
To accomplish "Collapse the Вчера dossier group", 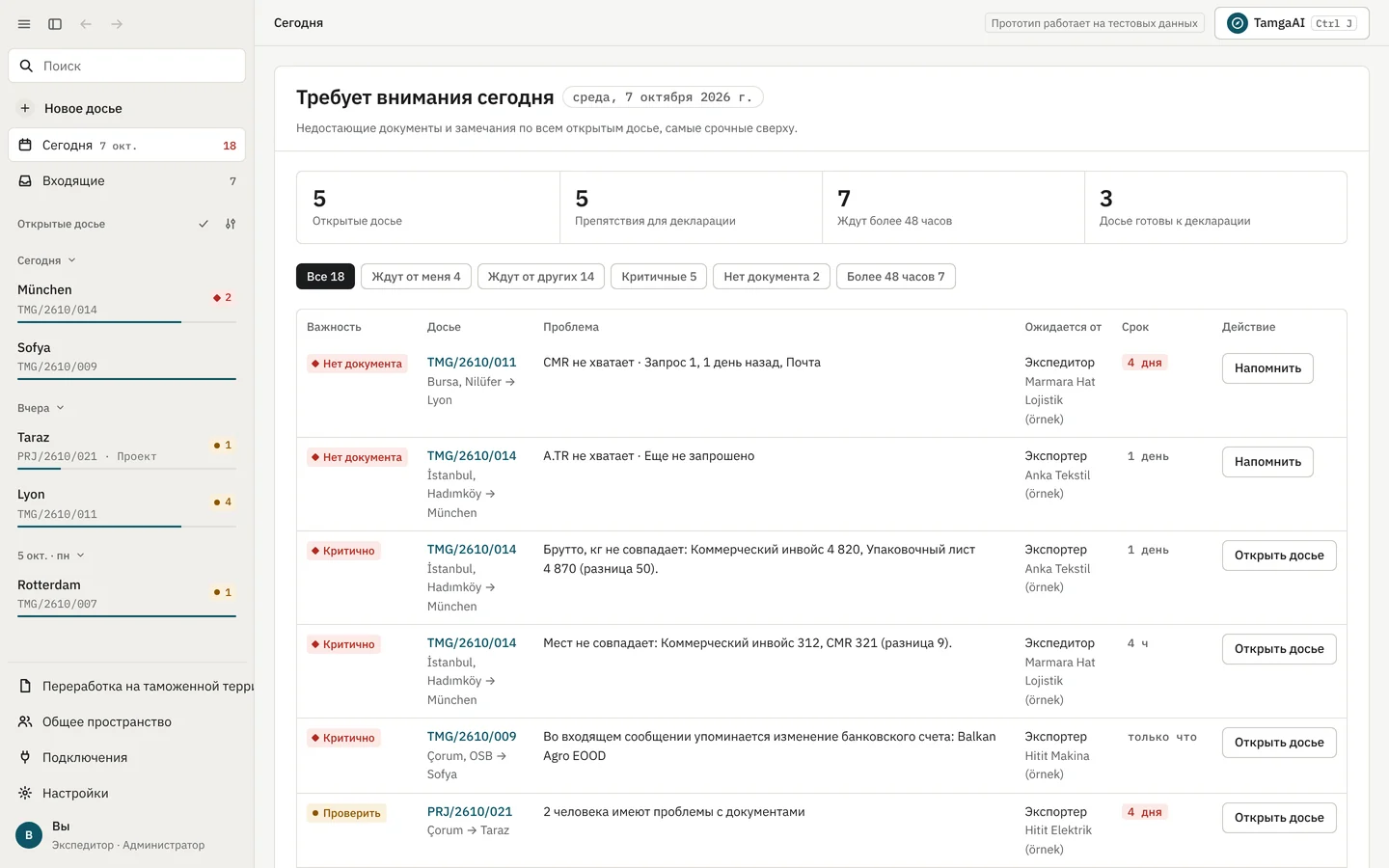I will (41, 408).
